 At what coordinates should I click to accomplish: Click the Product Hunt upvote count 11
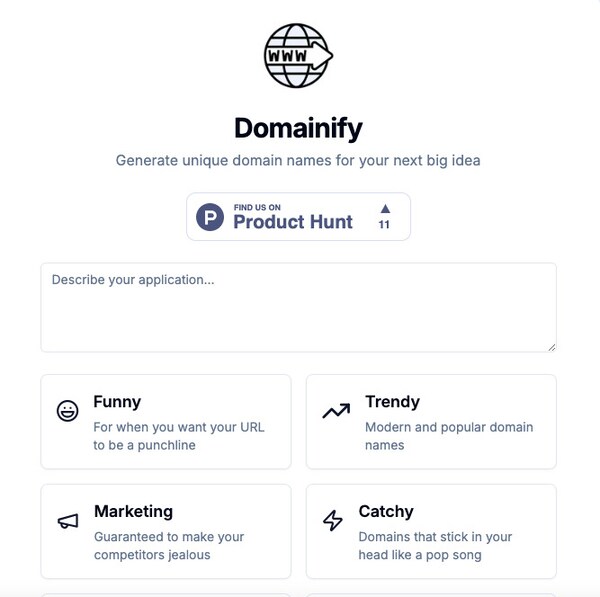pyautogui.click(x=384, y=226)
